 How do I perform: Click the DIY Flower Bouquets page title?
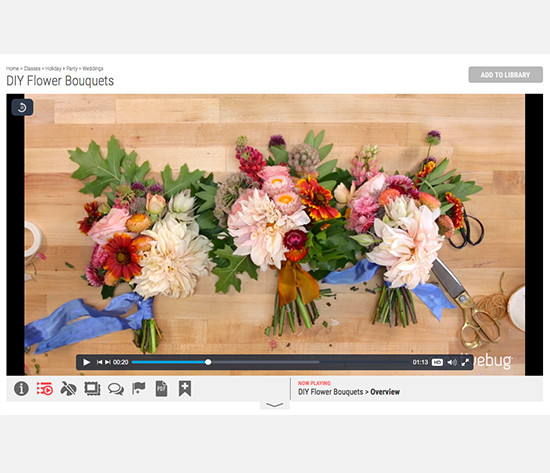[x=60, y=81]
